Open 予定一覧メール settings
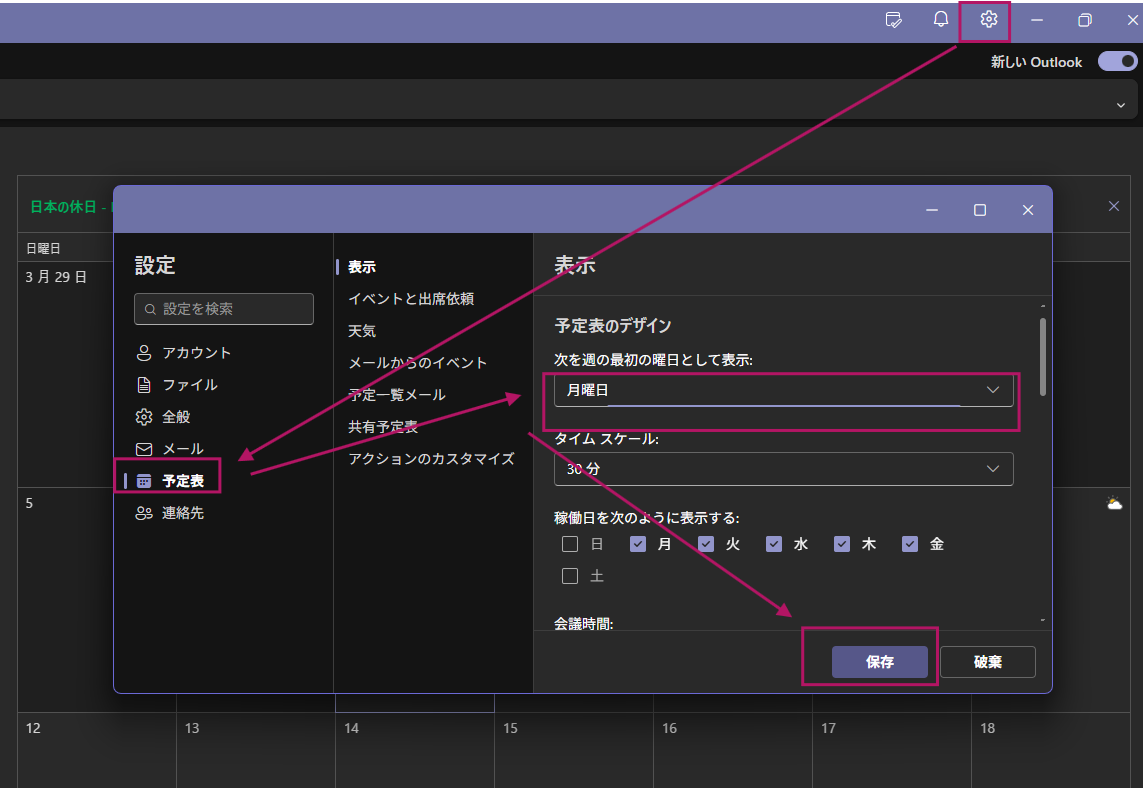Image resolution: width=1143 pixels, height=788 pixels. [397, 395]
